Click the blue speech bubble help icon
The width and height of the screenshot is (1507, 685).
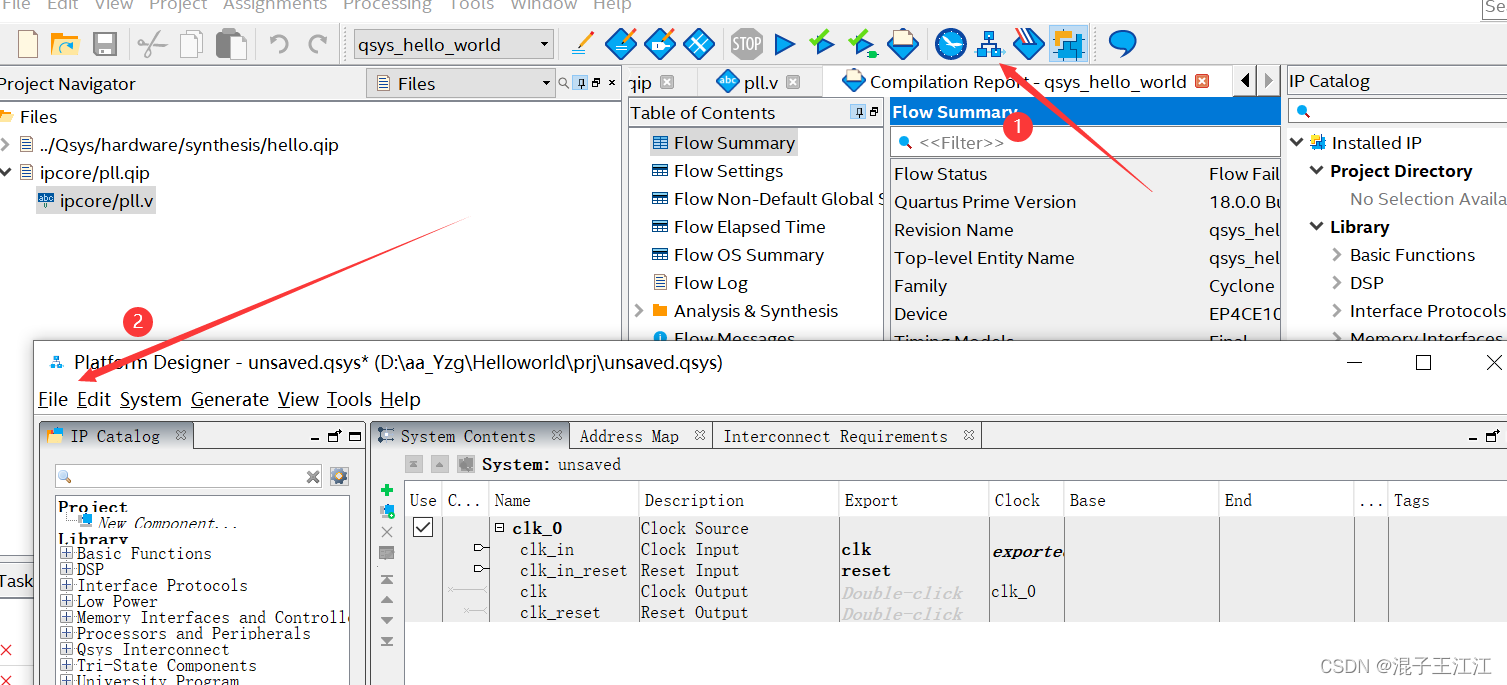point(1122,44)
